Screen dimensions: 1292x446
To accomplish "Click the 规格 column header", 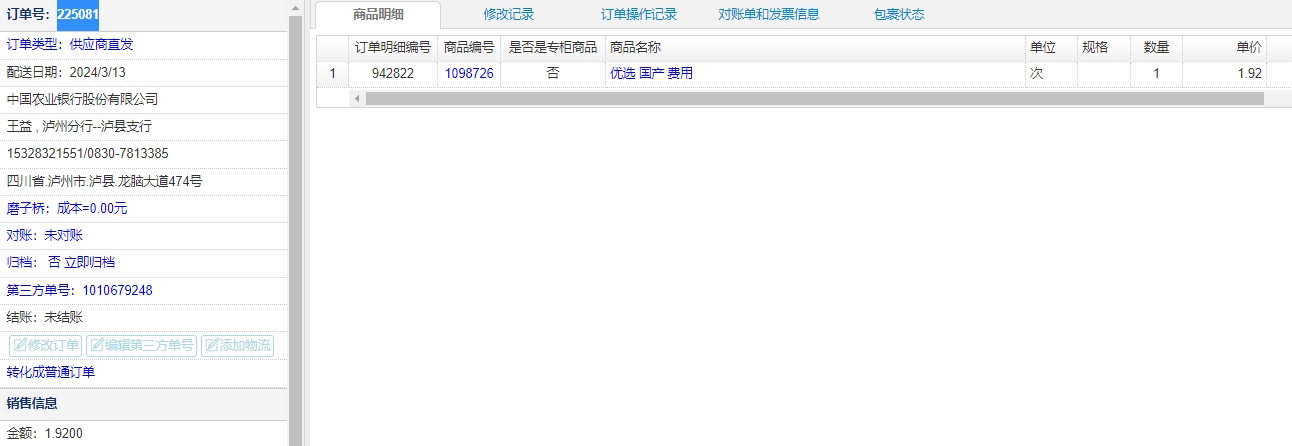I will [1104, 47].
